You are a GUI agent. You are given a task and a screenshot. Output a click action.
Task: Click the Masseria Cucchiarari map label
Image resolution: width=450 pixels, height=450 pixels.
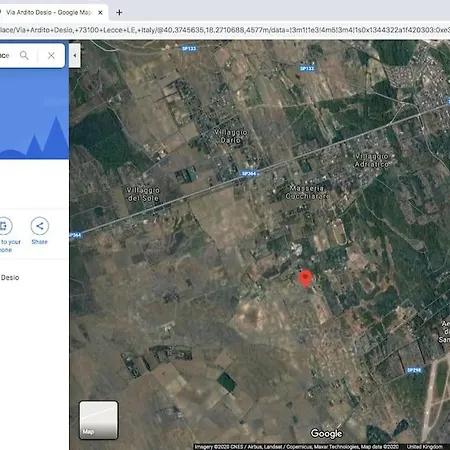[306, 192]
